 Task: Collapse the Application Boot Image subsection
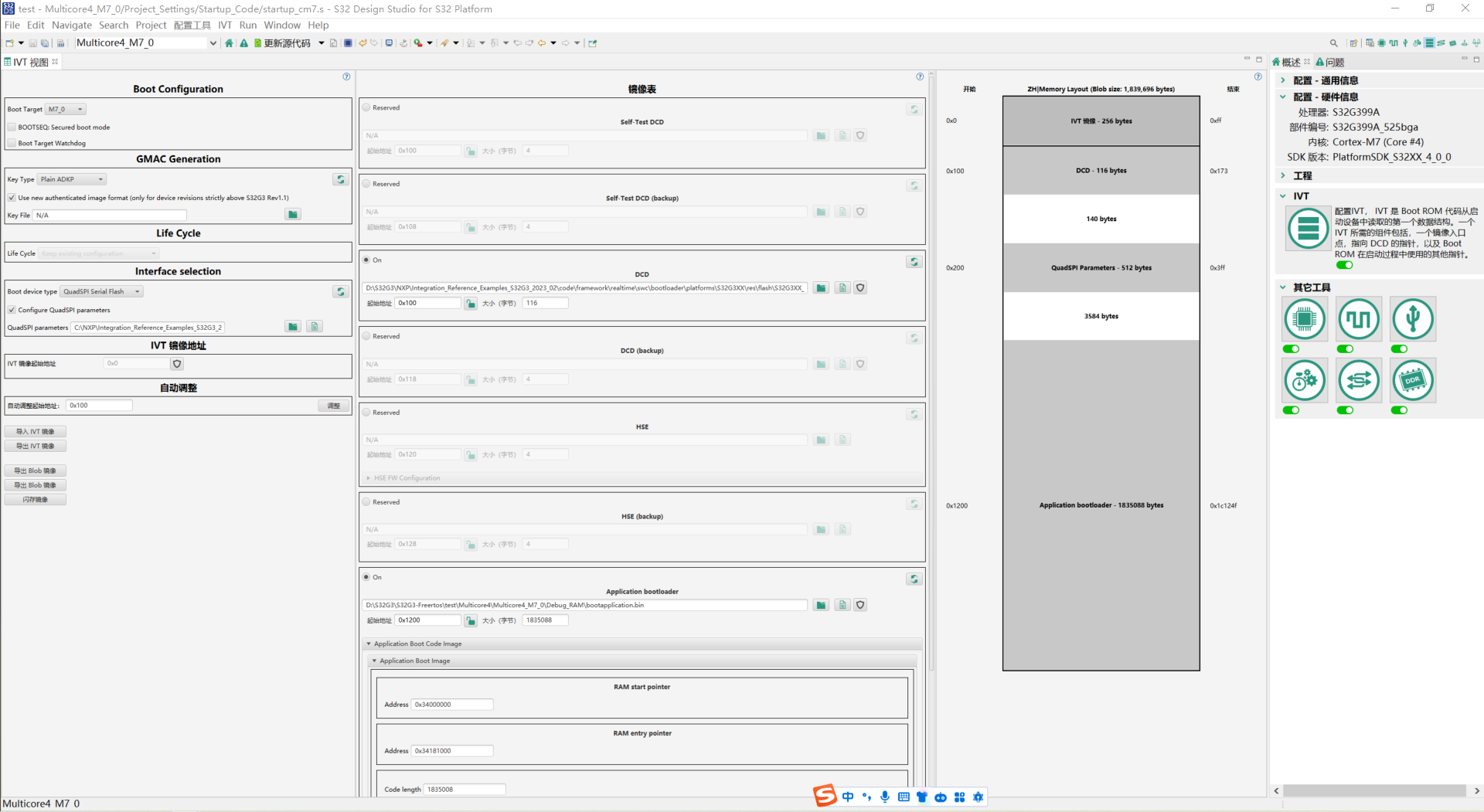click(374, 661)
